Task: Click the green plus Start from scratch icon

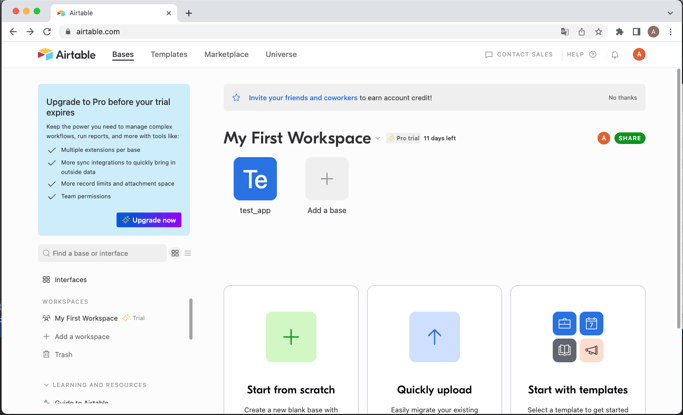Action: click(x=291, y=337)
